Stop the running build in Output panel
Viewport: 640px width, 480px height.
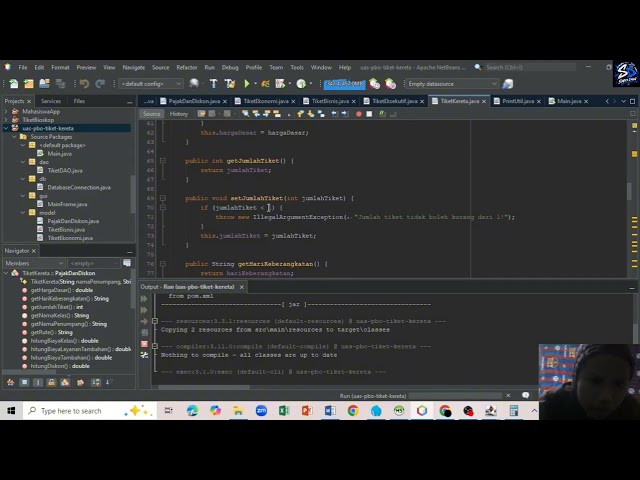(x=144, y=344)
